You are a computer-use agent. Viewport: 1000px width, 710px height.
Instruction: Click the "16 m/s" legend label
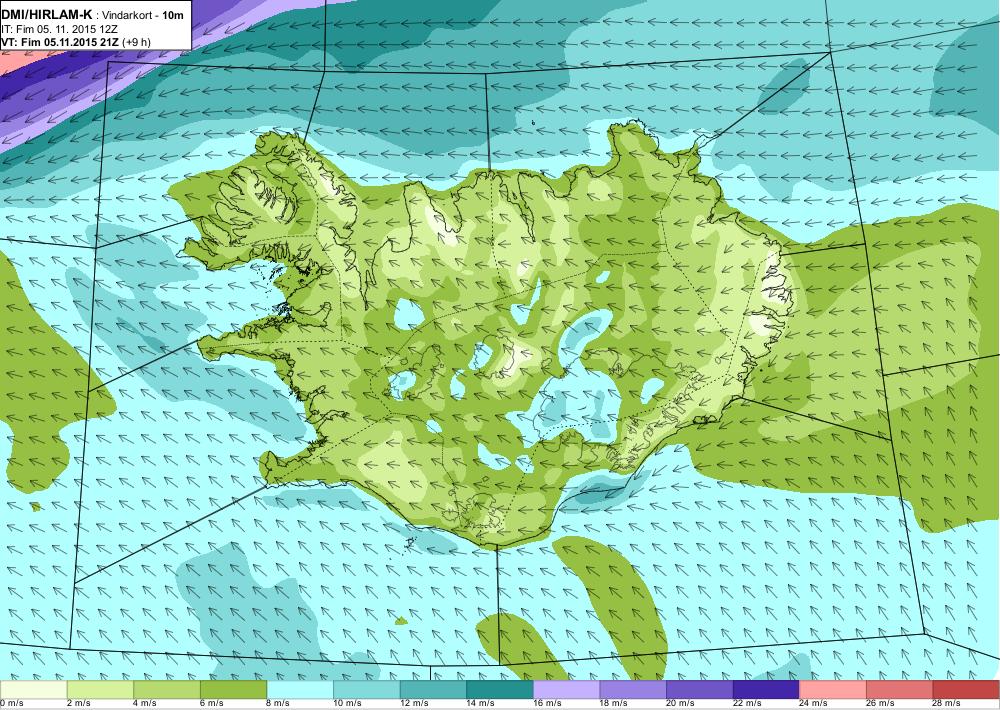pyautogui.click(x=547, y=704)
